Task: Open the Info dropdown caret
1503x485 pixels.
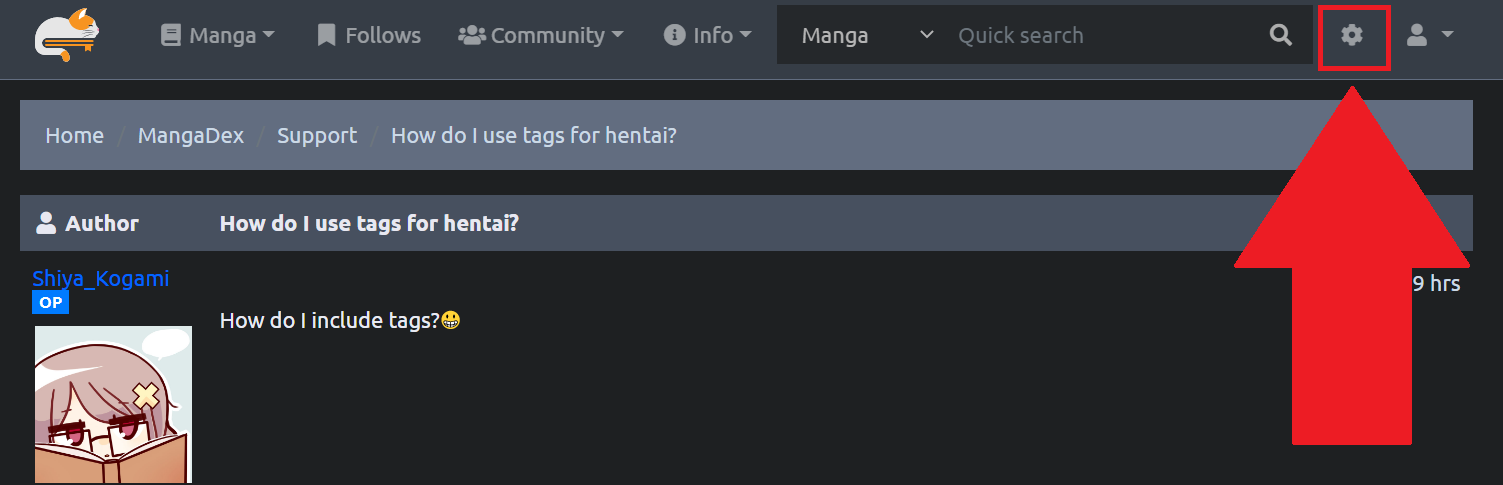Action: point(746,36)
